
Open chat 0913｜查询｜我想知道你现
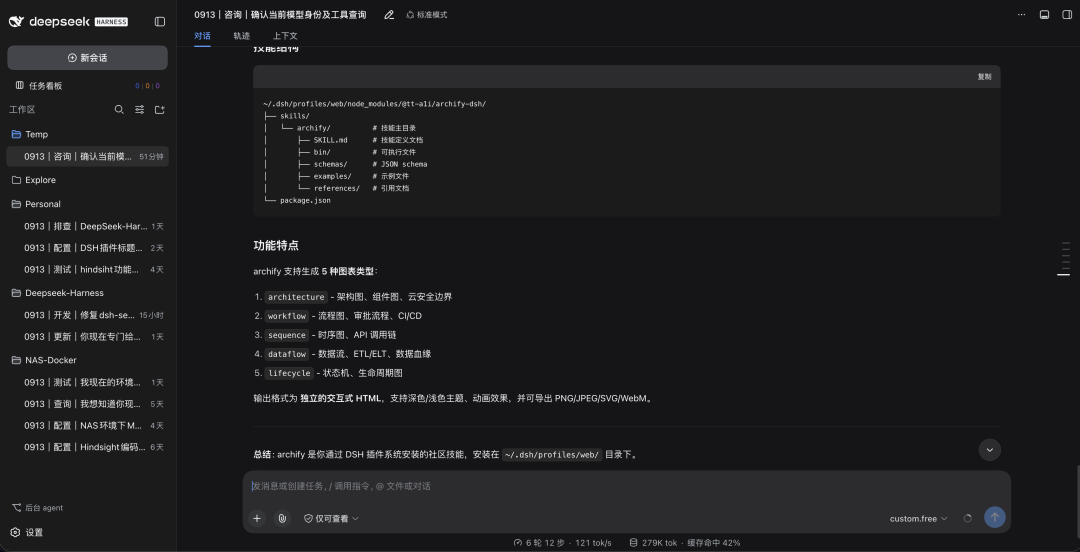[87, 404]
